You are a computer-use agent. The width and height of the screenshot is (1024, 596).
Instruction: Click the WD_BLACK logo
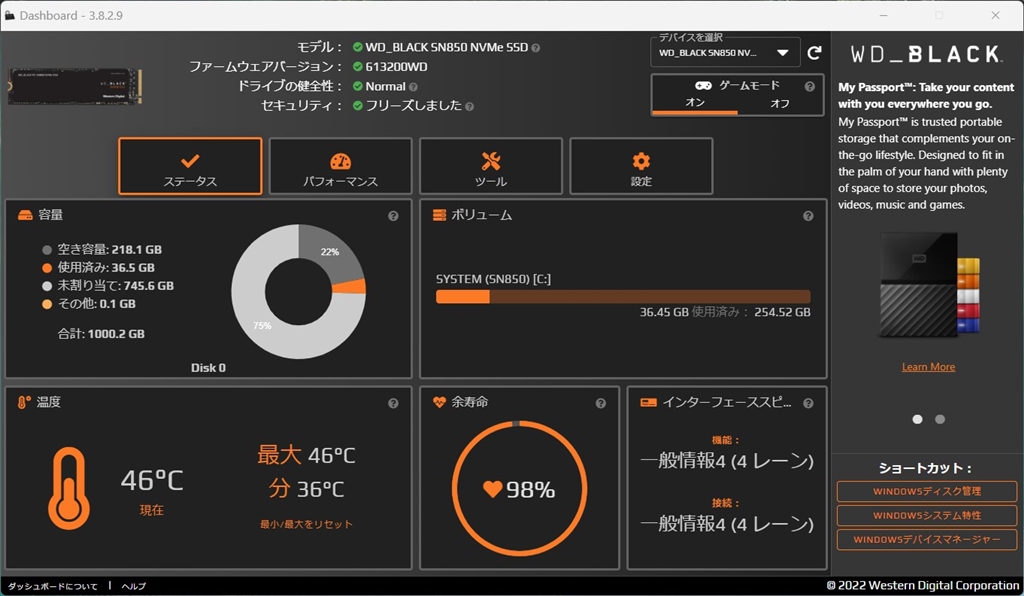[x=926, y=54]
